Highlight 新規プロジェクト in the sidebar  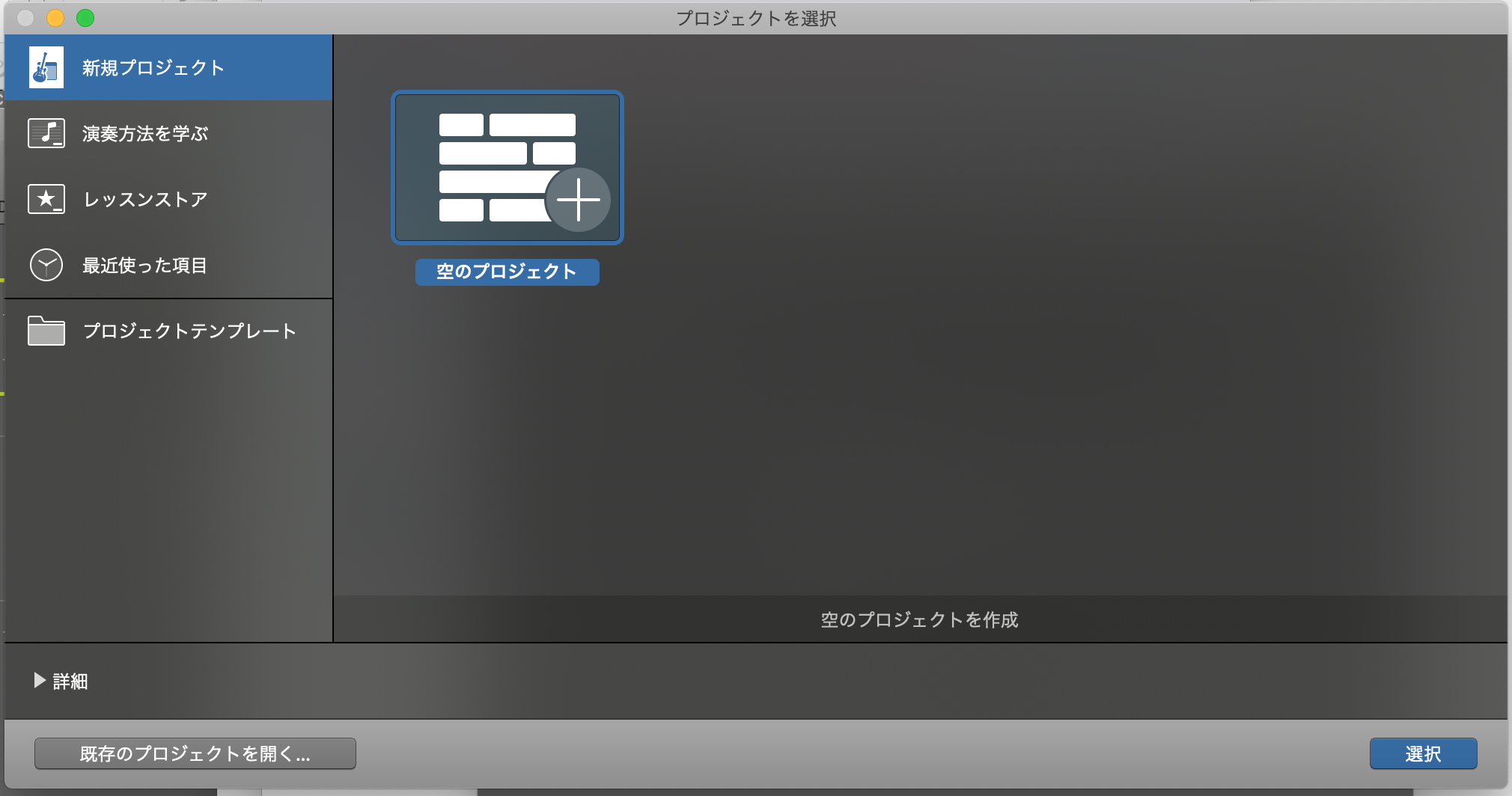click(x=152, y=67)
